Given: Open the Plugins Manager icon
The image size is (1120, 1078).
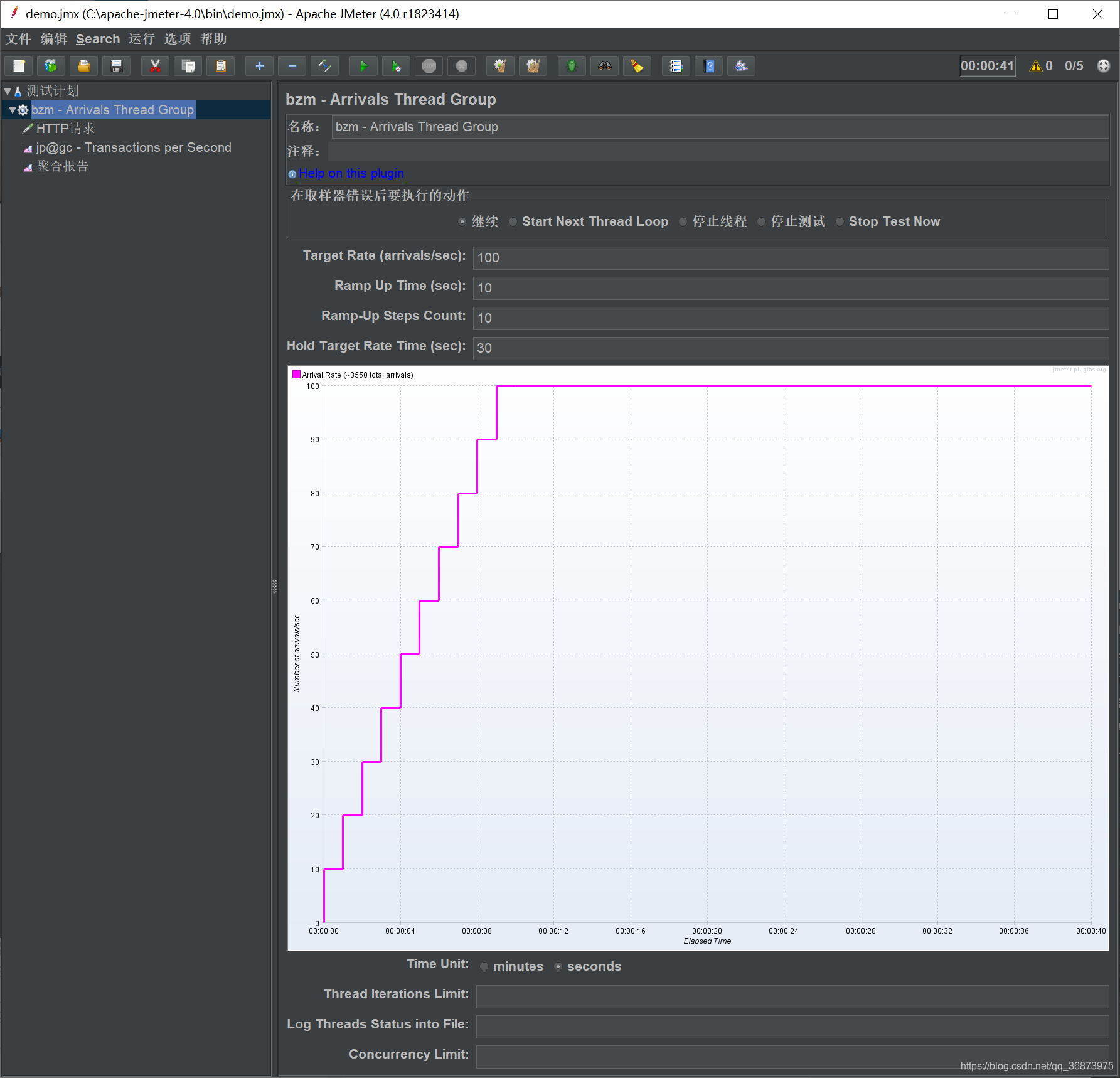Looking at the screenshot, I should pyautogui.click(x=742, y=66).
